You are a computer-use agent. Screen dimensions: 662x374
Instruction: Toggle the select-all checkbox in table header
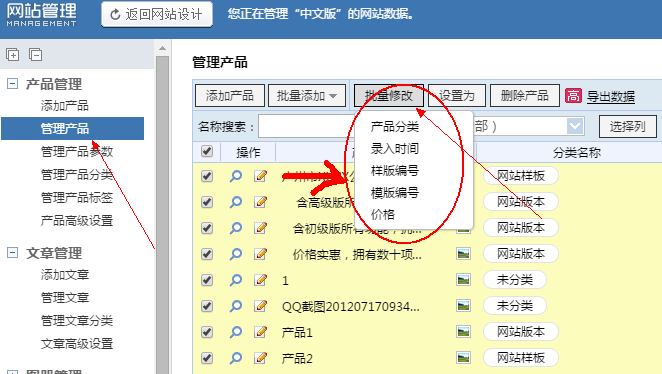point(207,151)
